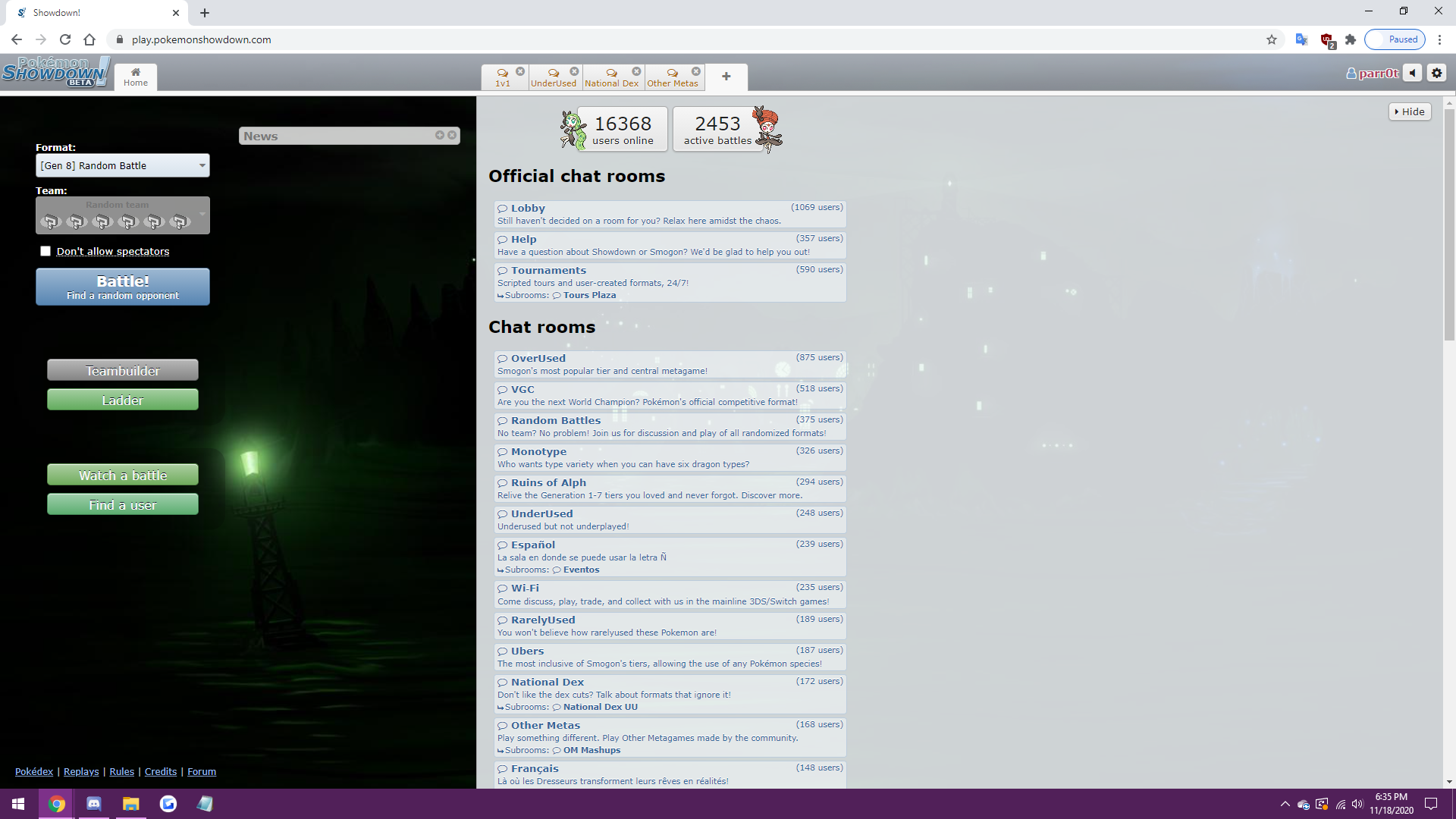Minimize the News panel
This screenshot has height=819, width=1456.
coord(440,135)
